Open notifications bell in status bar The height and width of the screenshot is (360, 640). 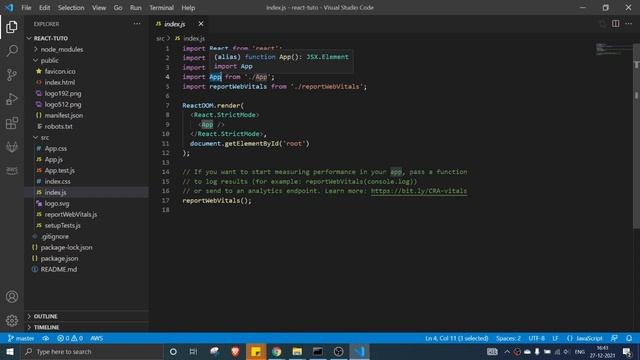click(x=629, y=338)
